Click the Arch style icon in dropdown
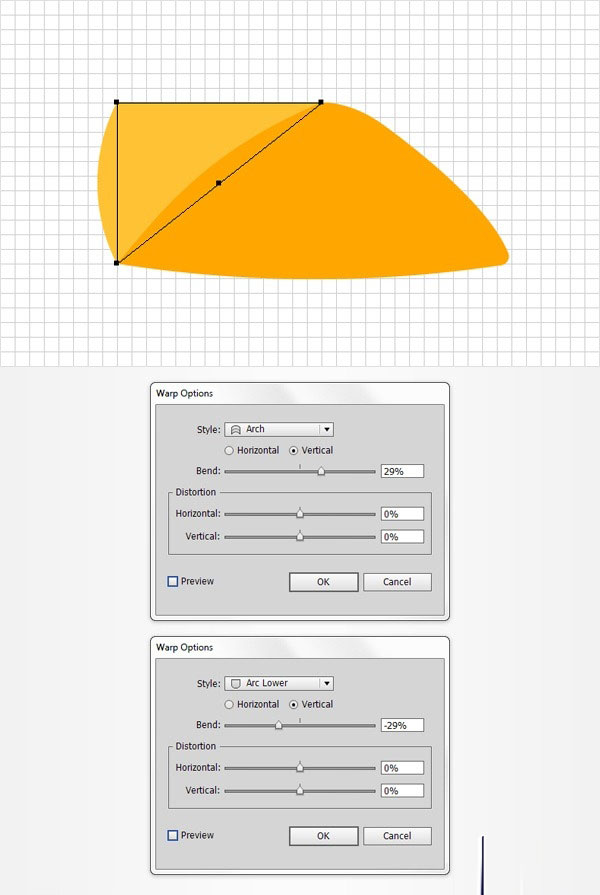Viewport: 600px width, 895px height. point(235,429)
